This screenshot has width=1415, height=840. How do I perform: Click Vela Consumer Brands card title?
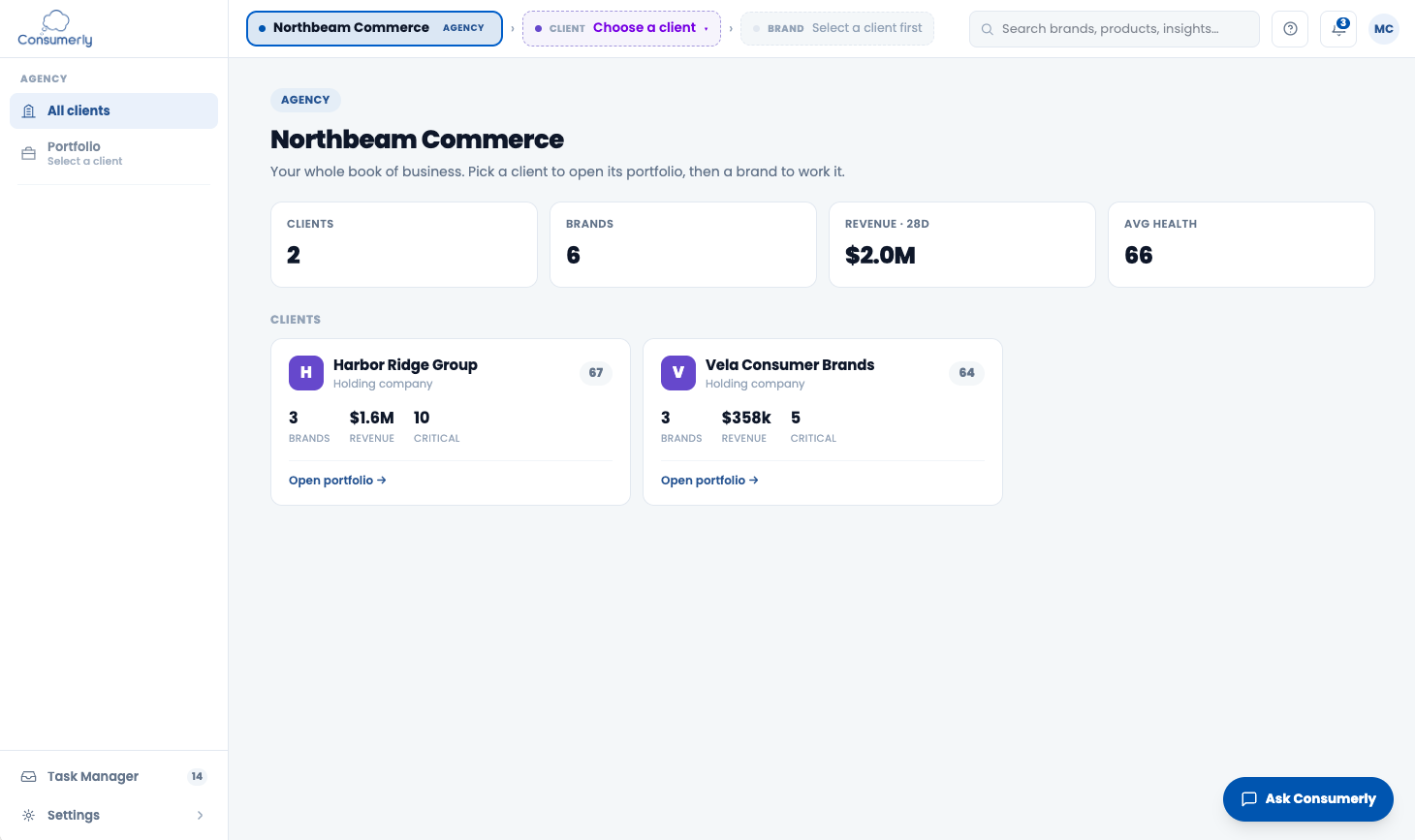(x=790, y=365)
